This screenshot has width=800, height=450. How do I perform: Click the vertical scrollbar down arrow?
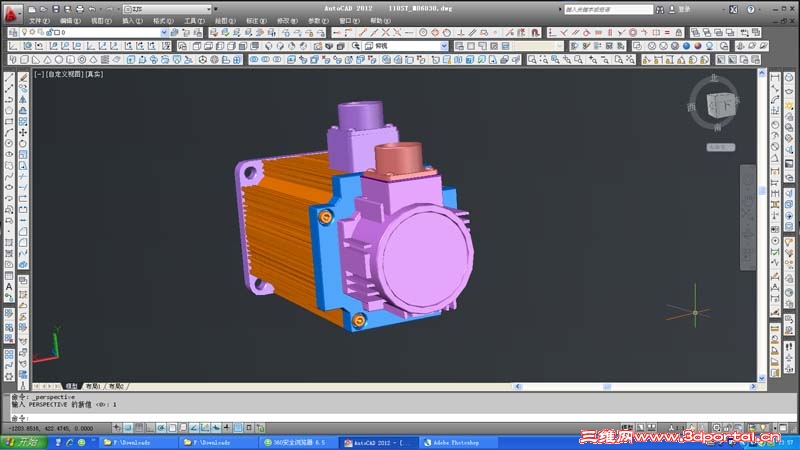pos(762,378)
